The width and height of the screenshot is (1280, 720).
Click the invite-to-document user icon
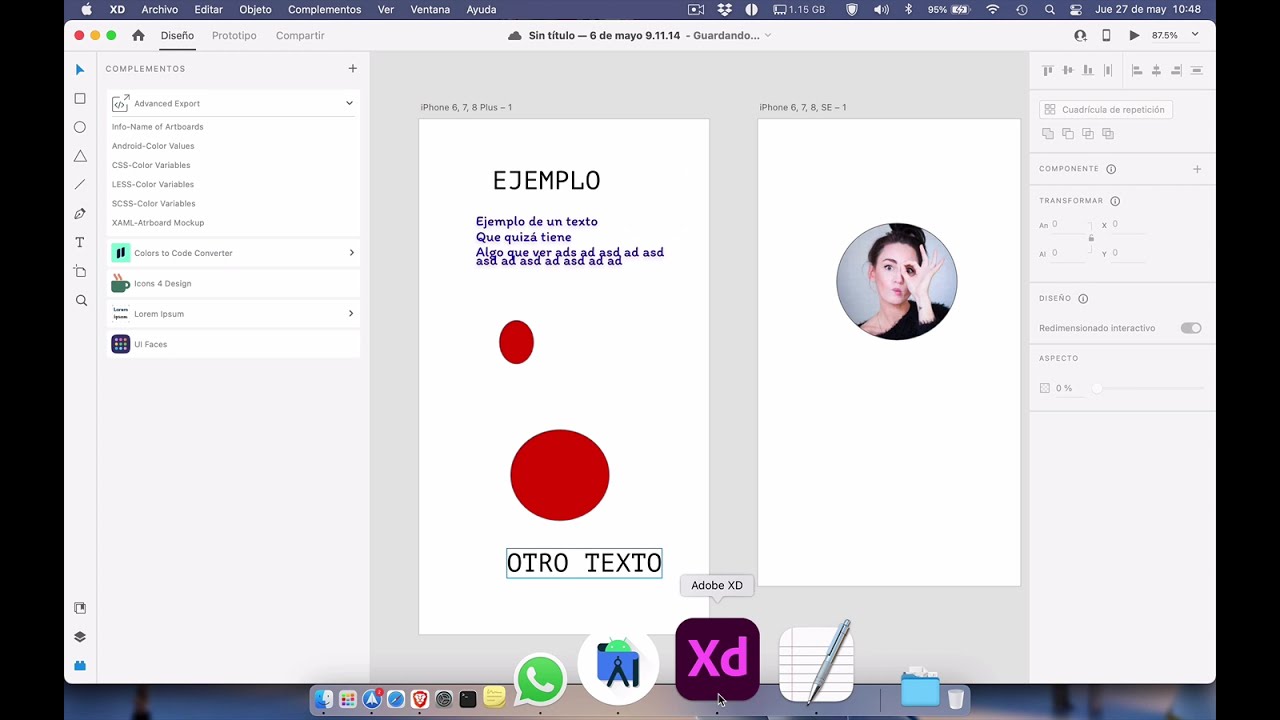click(1080, 35)
